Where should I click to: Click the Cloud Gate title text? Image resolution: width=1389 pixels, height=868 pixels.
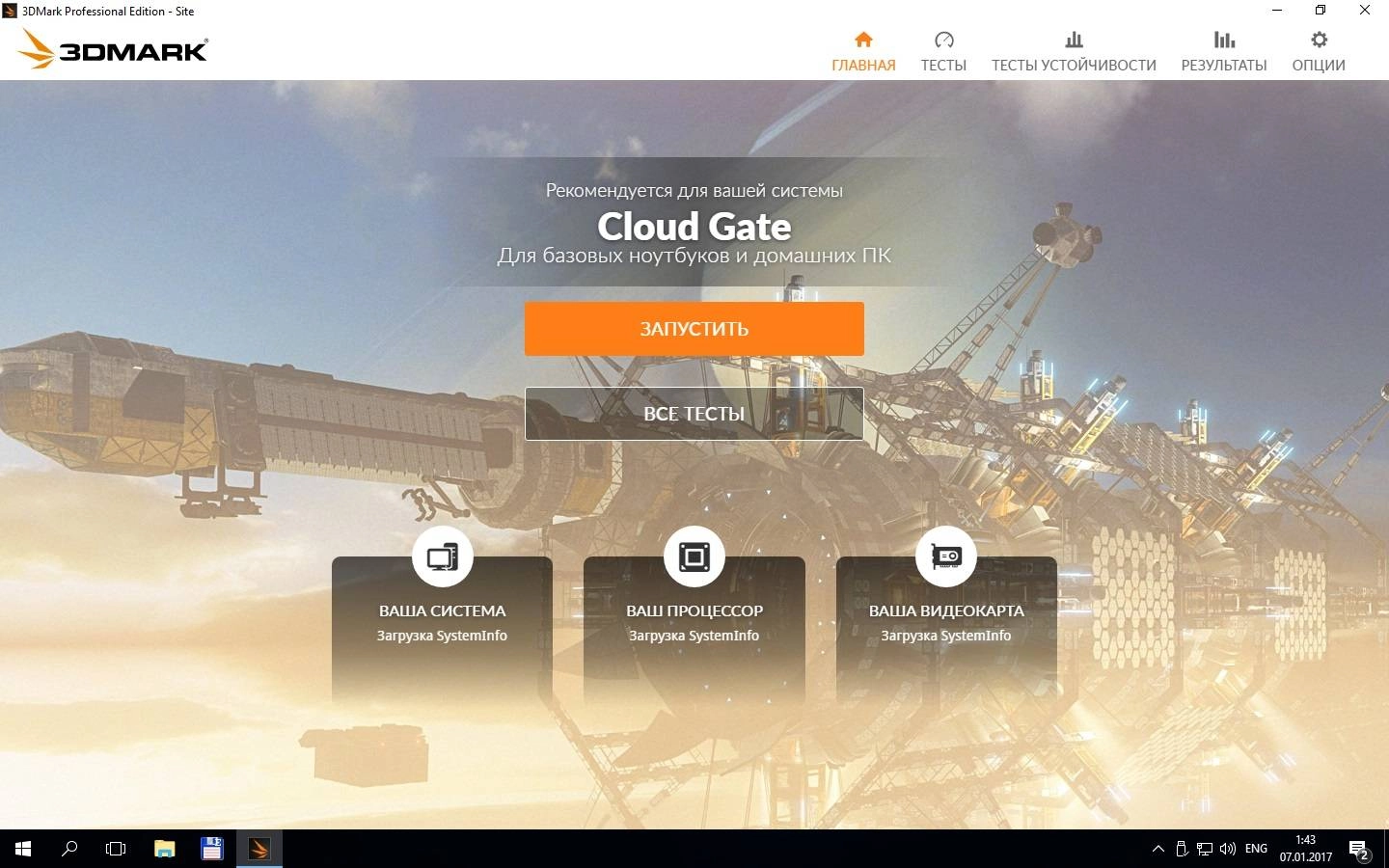click(x=694, y=227)
